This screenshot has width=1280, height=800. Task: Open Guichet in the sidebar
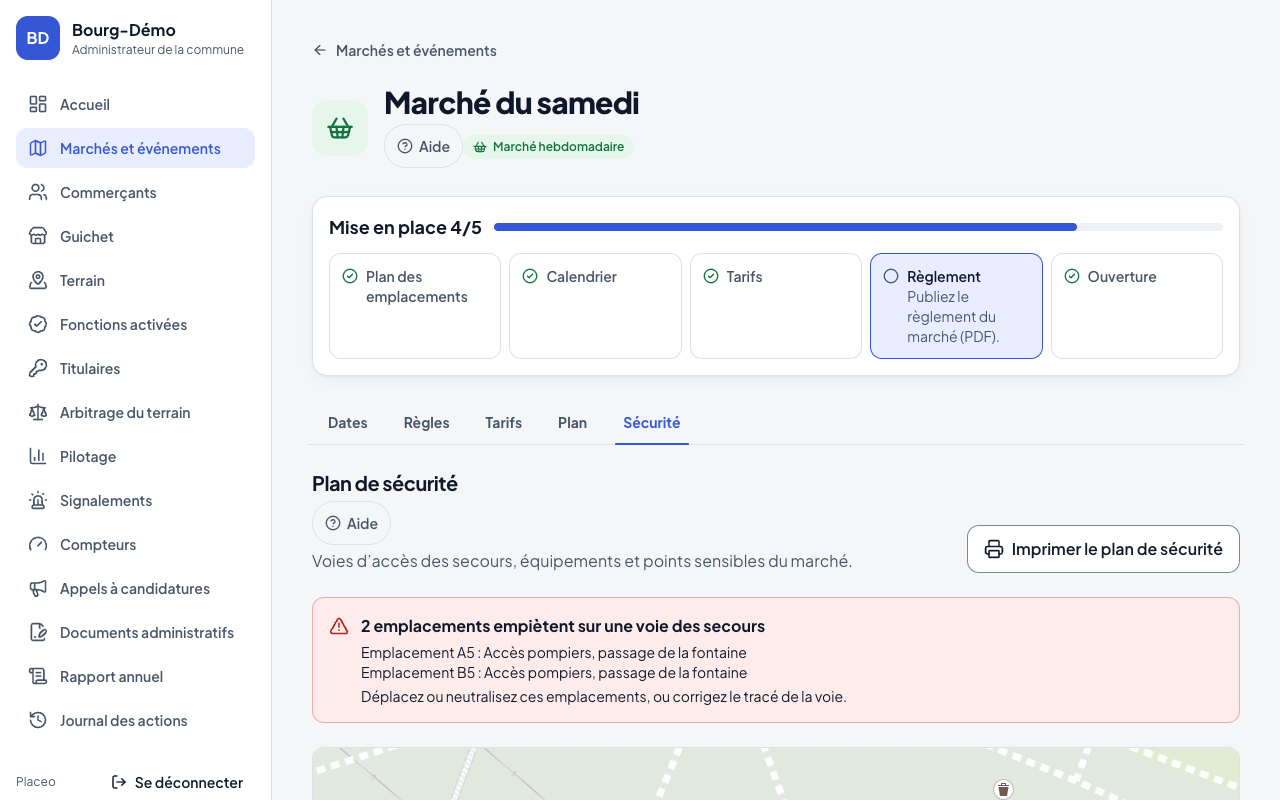point(135,236)
